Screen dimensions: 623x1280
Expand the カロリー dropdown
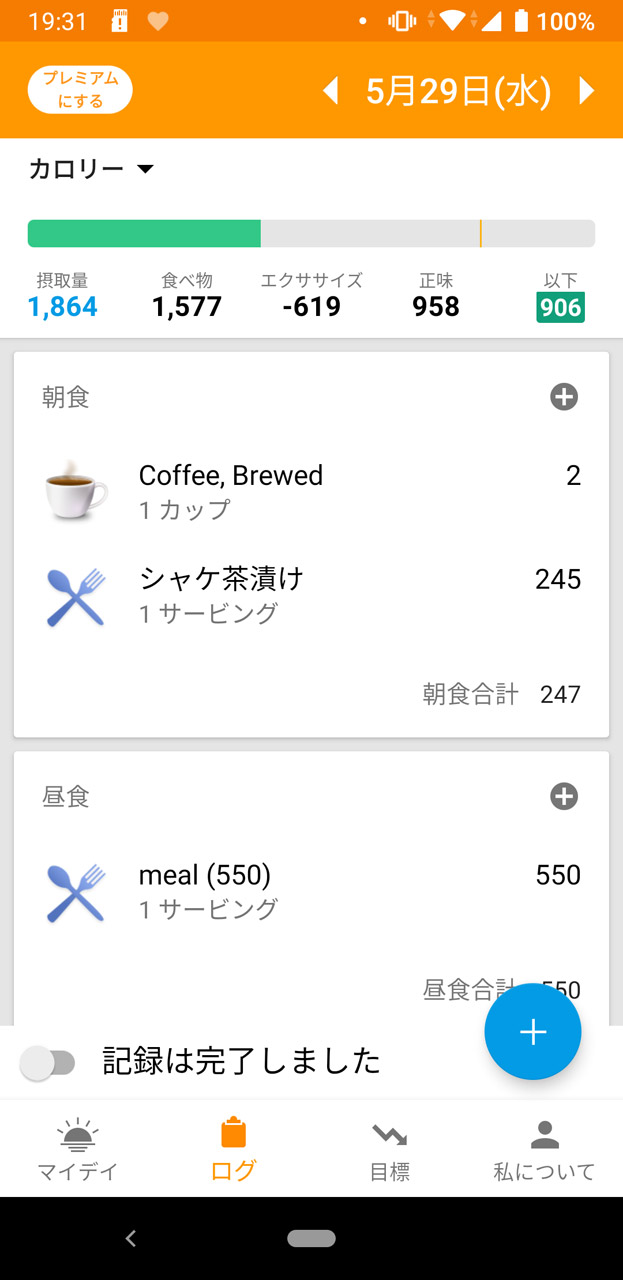[x=92, y=169]
